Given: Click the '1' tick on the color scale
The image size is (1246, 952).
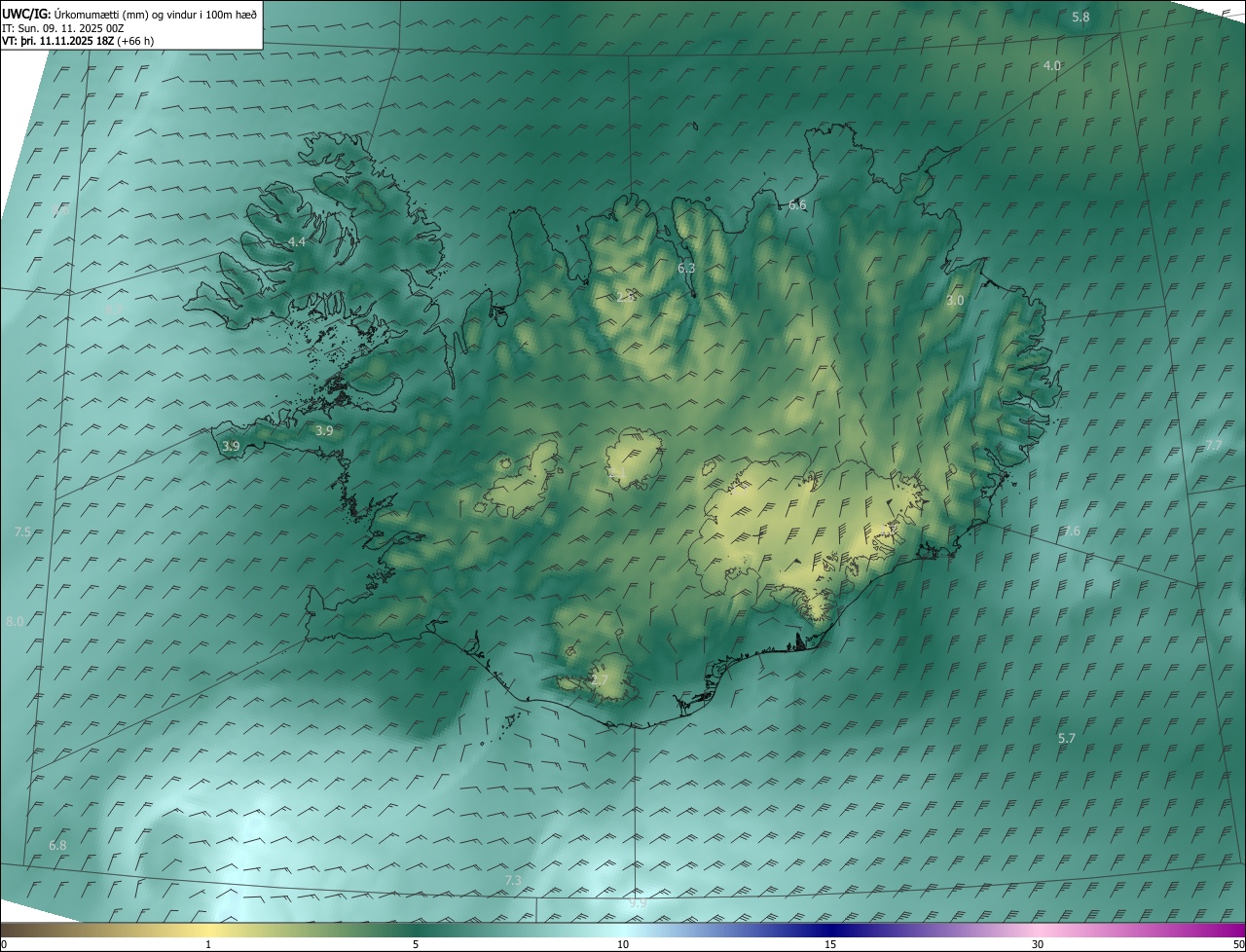Looking at the screenshot, I should (x=208, y=944).
